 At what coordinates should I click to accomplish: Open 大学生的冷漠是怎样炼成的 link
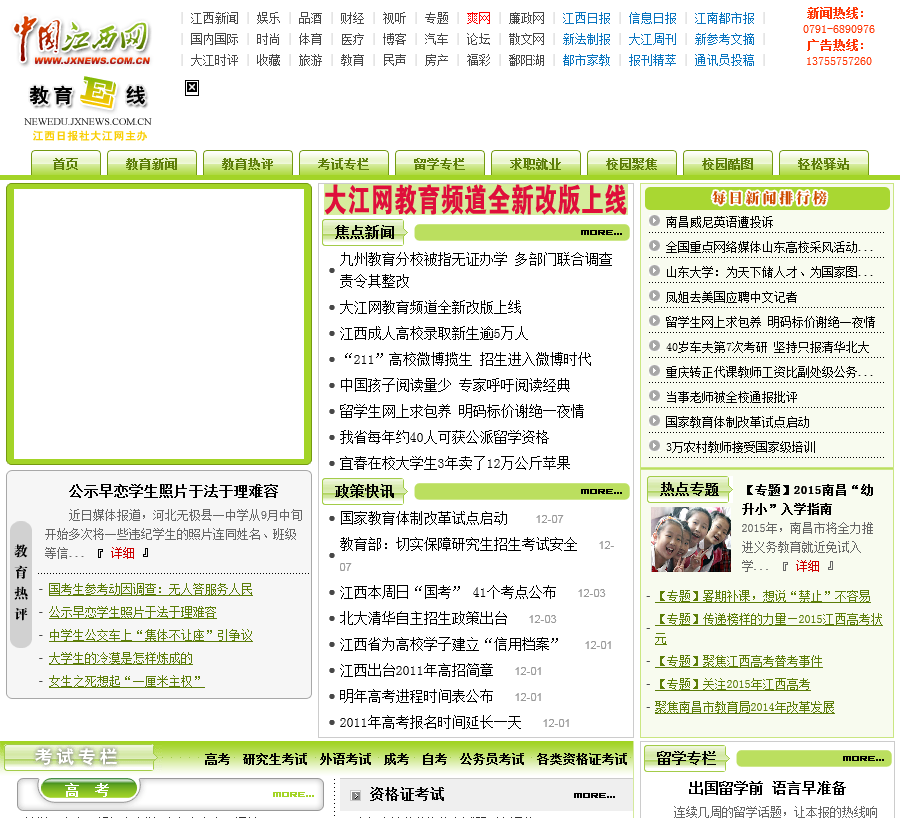point(121,658)
